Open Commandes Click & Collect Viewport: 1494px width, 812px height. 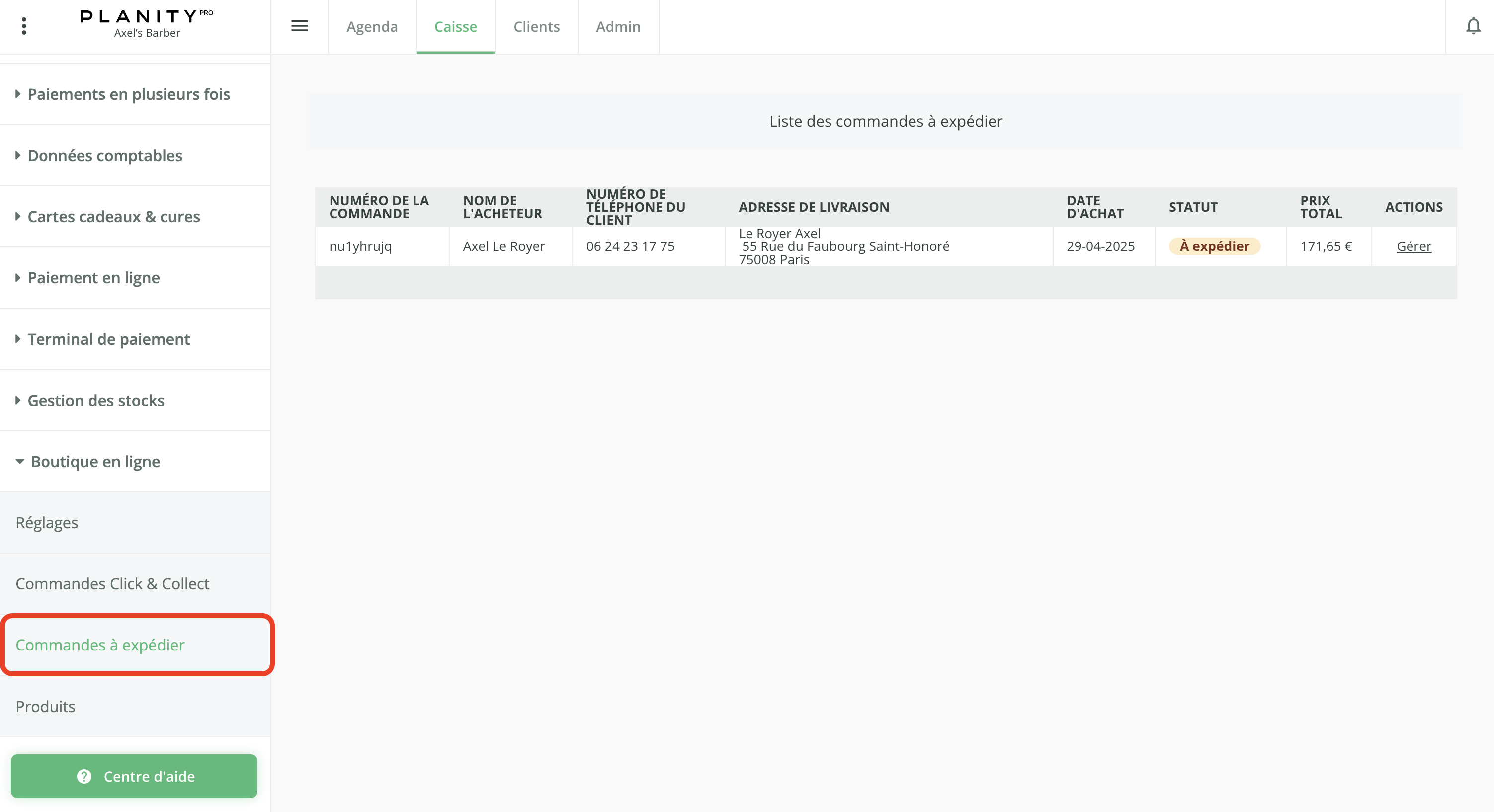(112, 583)
